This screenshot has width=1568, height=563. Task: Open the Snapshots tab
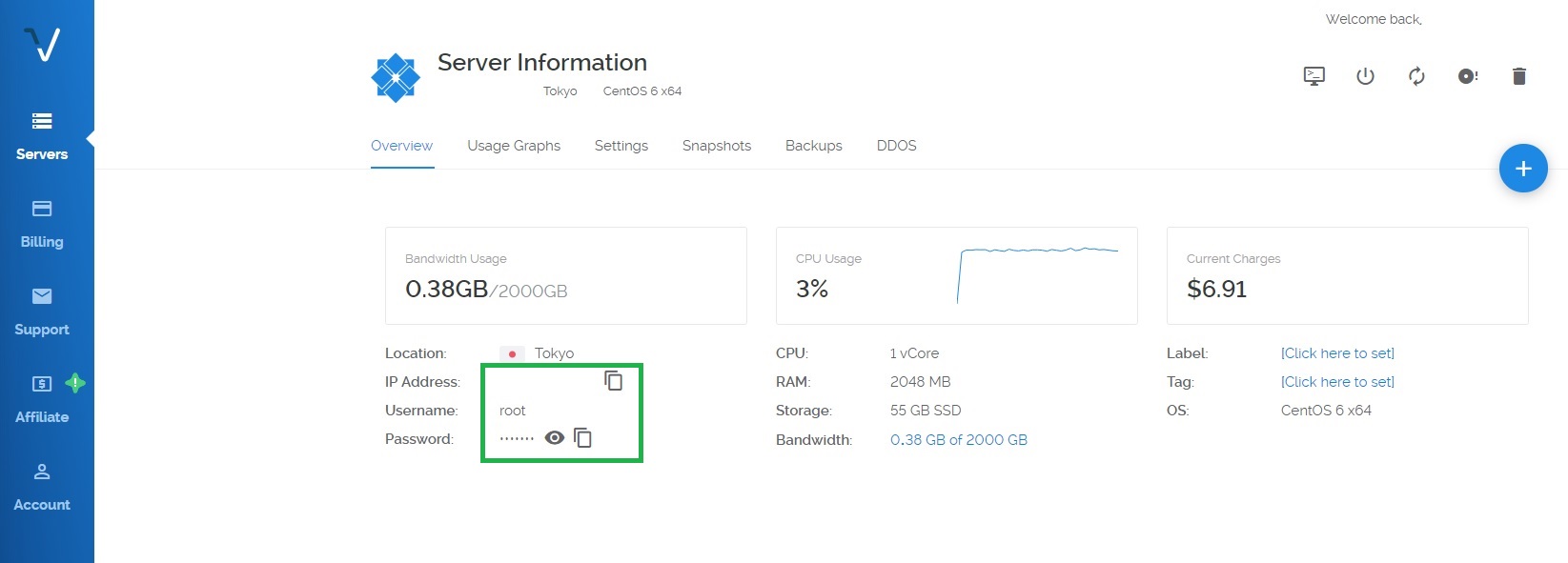717,146
